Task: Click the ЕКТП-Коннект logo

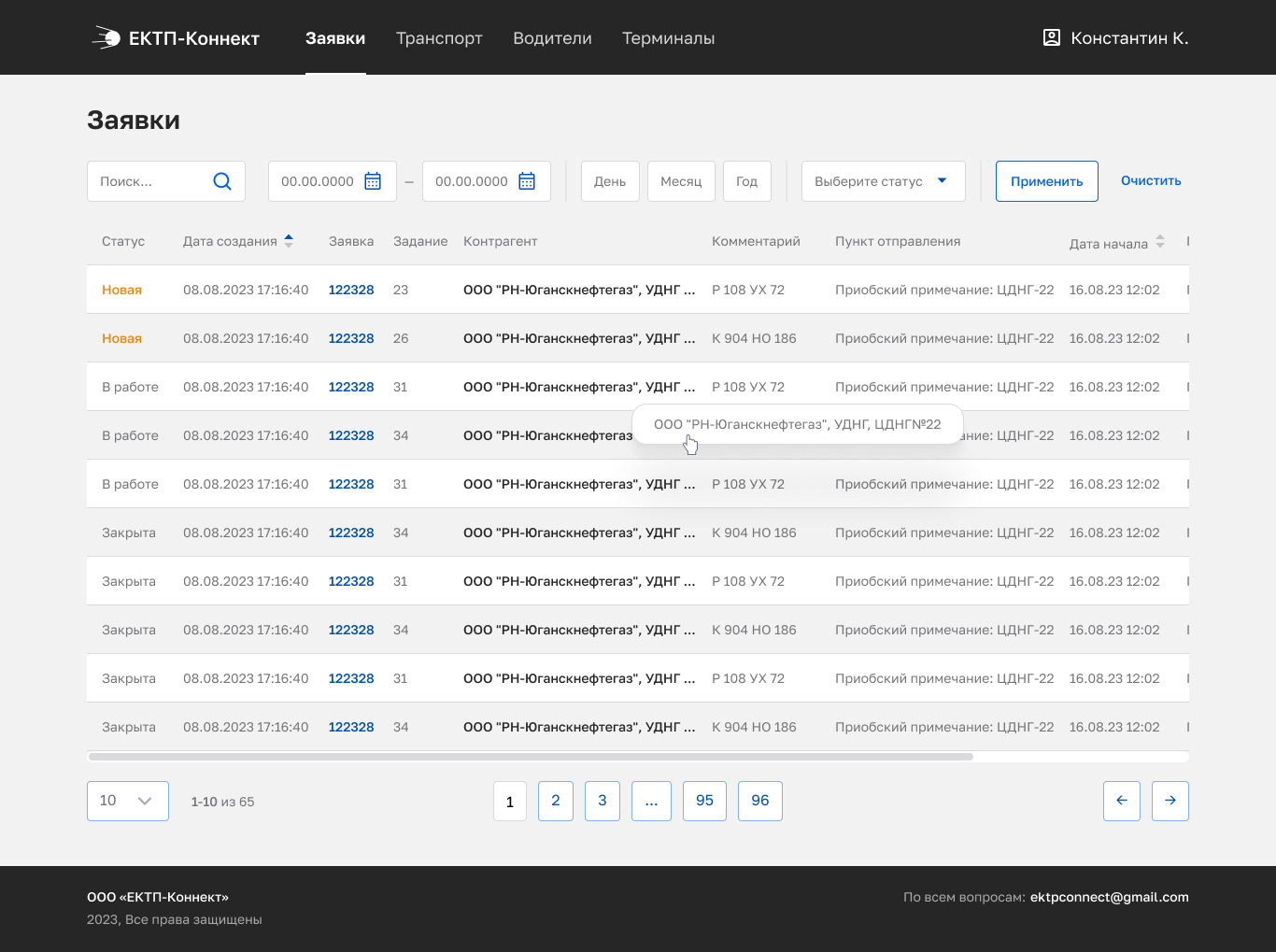Action: tap(176, 38)
